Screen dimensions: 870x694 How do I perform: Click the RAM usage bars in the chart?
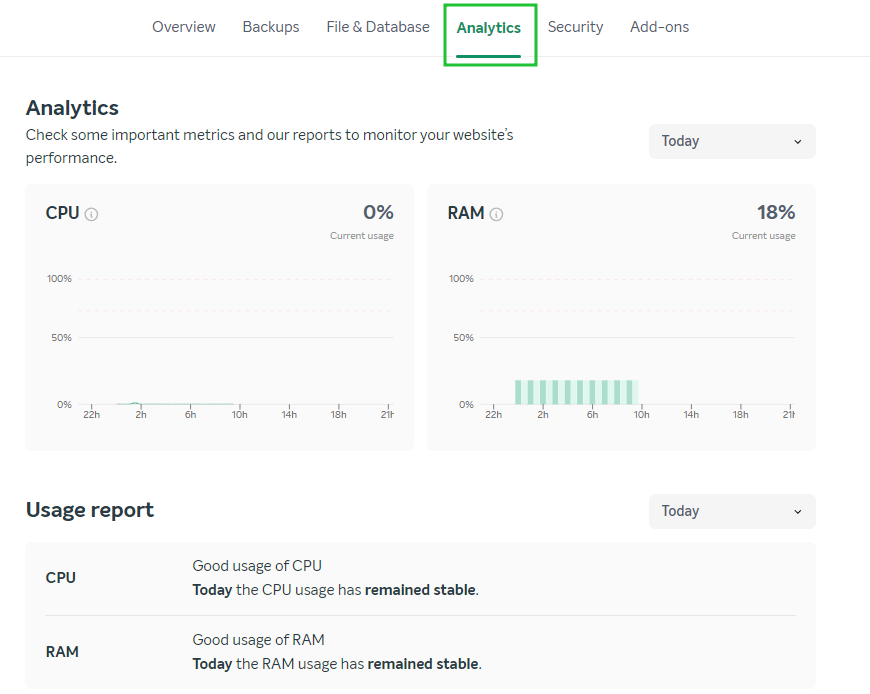pos(576,392)
